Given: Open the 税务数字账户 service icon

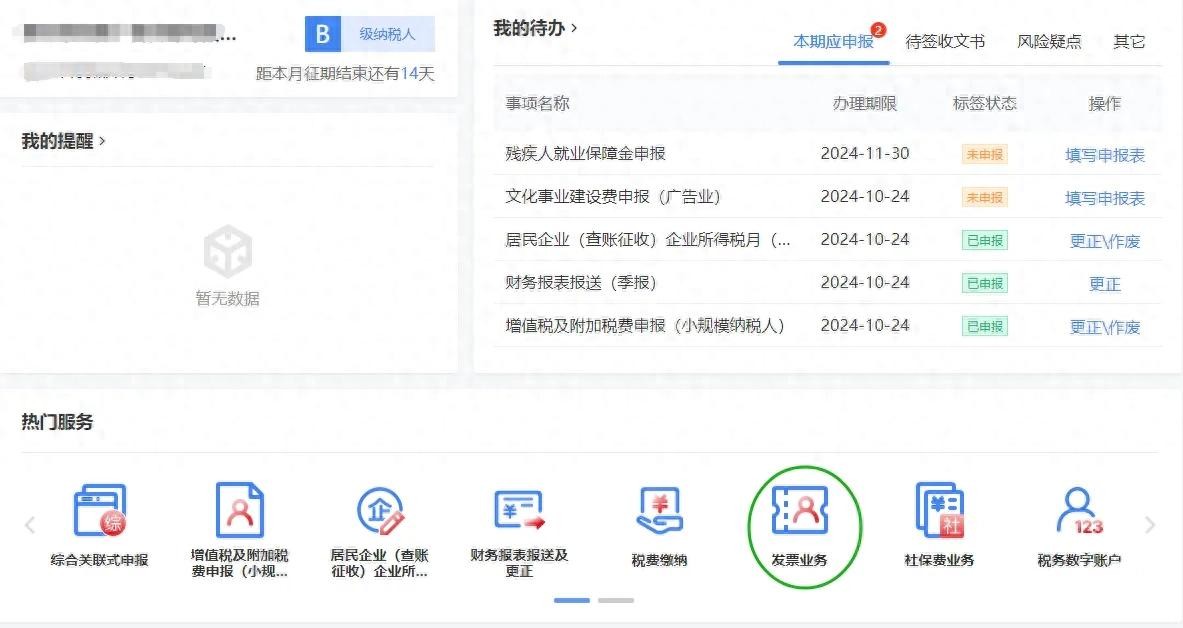Looking at the screenshot, I should pyautogui.click(x=1079, y=513).
